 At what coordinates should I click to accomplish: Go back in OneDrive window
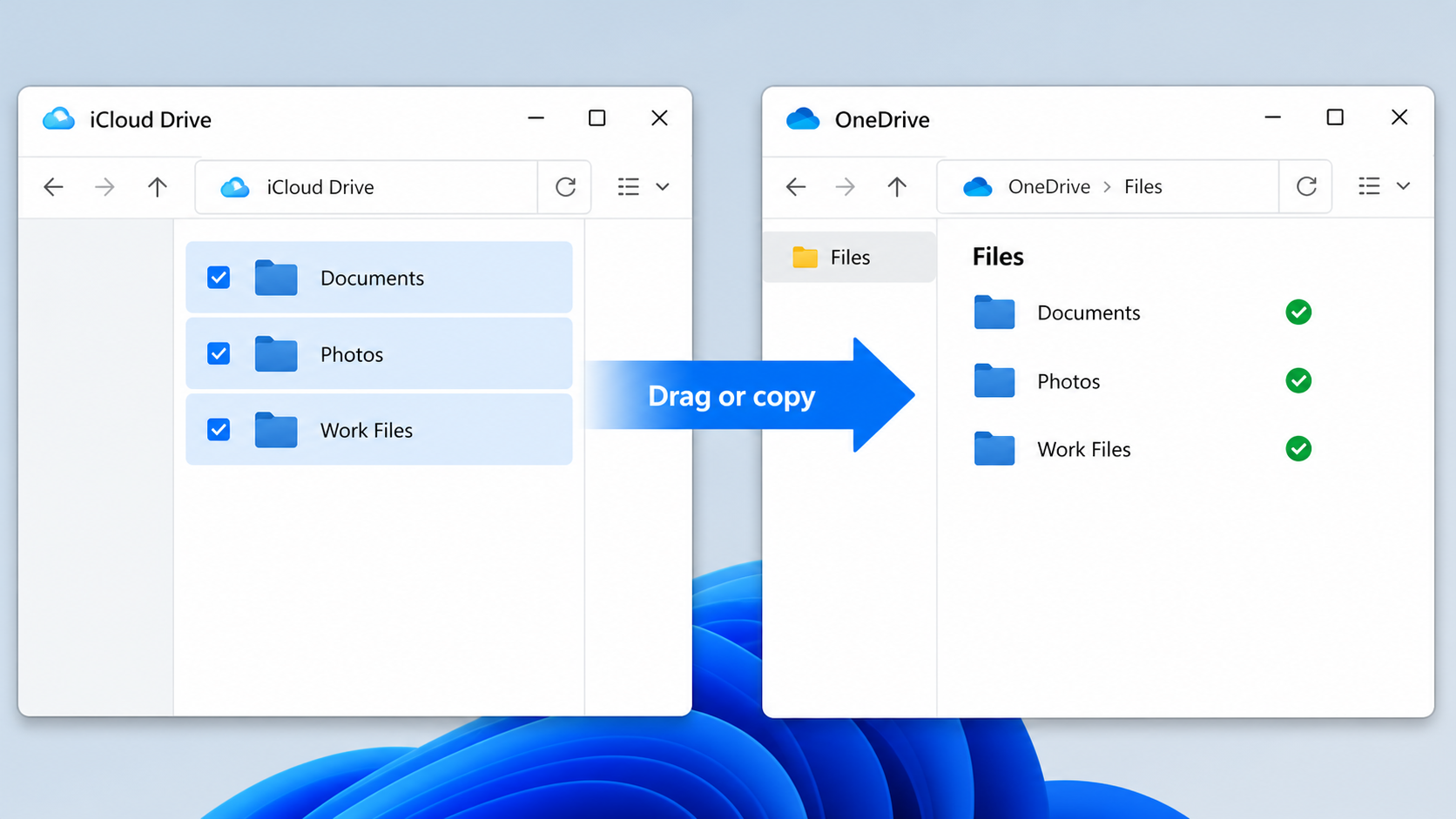click(795, 186)
